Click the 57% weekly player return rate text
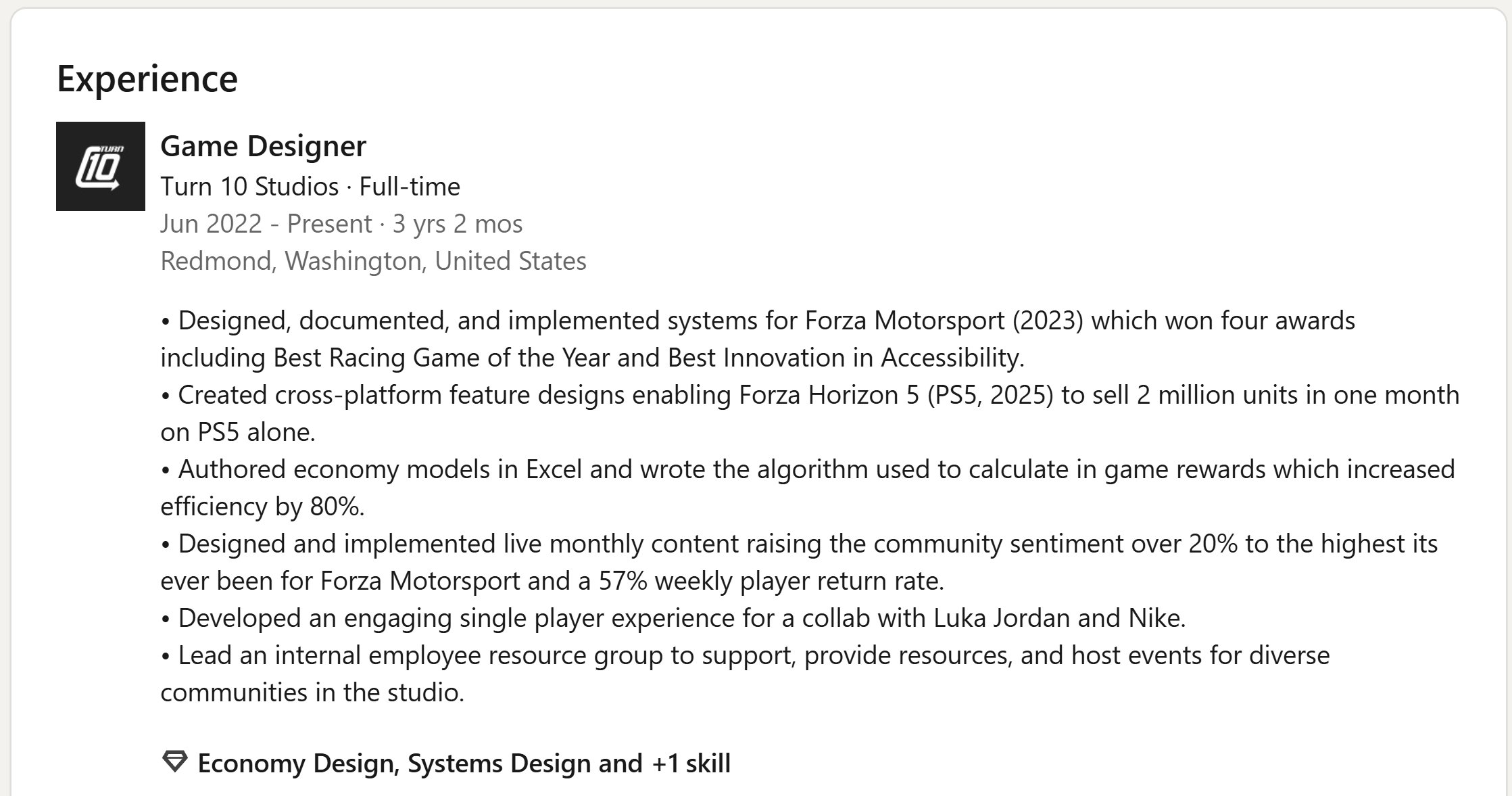The height and width of the screenshot is (796, 1512). (771, 581)
